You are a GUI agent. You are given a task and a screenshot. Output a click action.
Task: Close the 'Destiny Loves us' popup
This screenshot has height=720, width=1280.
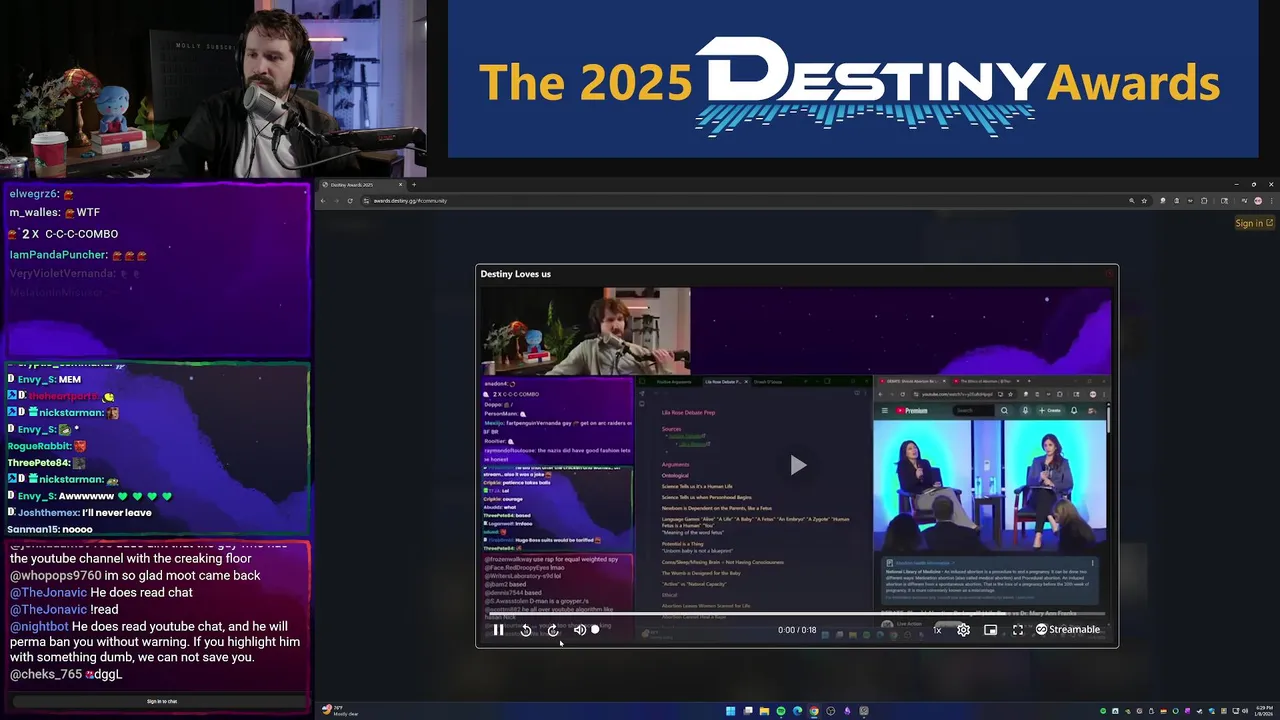1108,273
